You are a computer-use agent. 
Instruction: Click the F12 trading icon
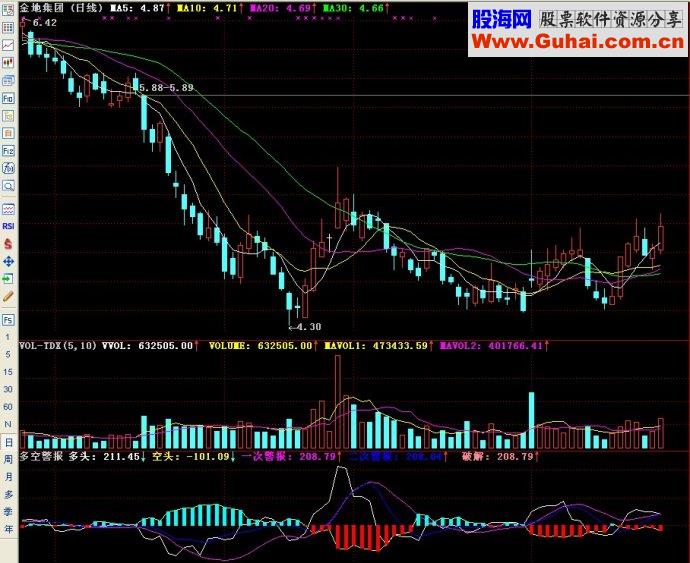pos(8,151)
